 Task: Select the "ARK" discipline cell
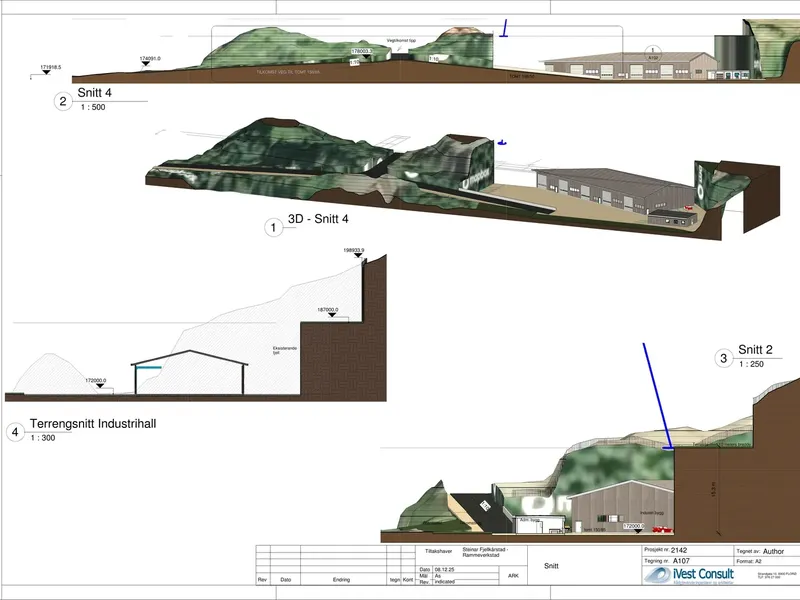coord(513,576)
